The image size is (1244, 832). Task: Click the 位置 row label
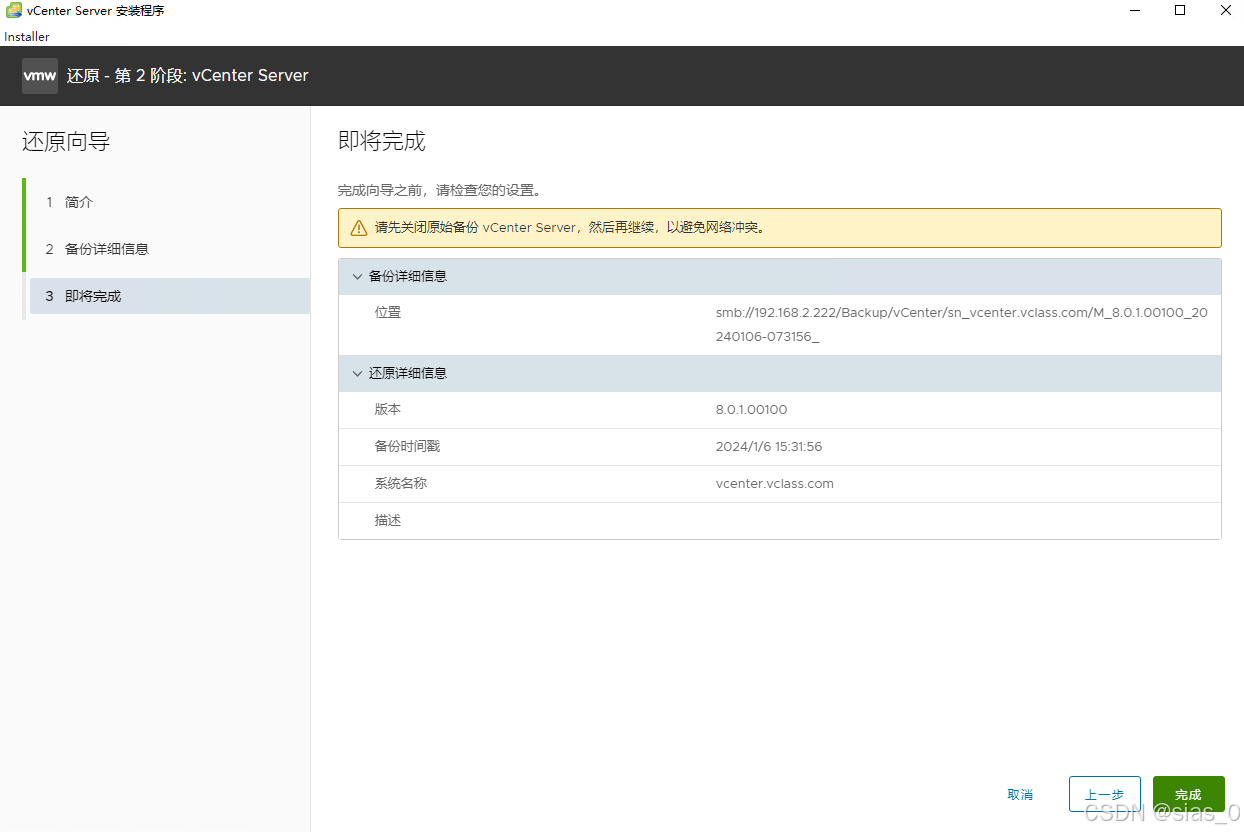click(388, 313)
